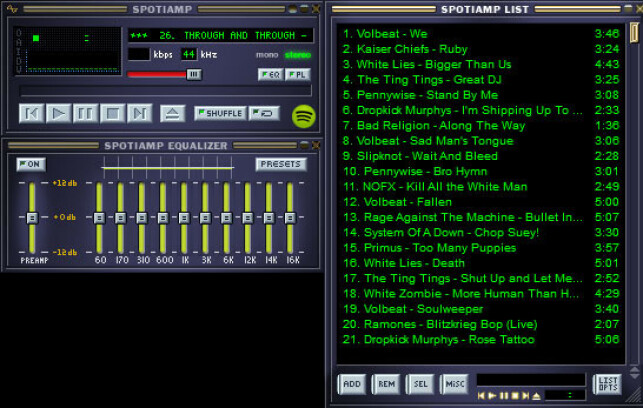Click the 14K band slider handle
This screenshot has width=643, height=408.
(x=269, y=218)
